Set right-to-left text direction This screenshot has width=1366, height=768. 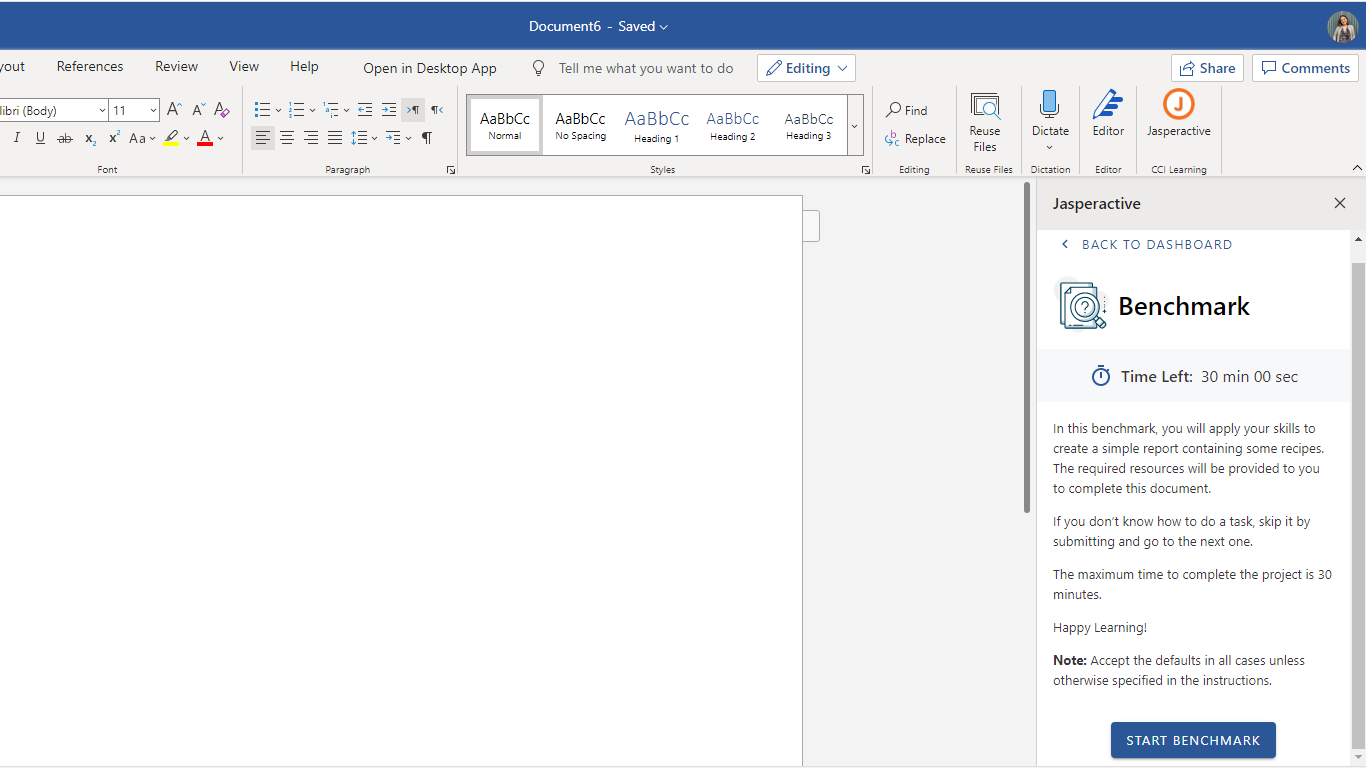click(437, 110)
